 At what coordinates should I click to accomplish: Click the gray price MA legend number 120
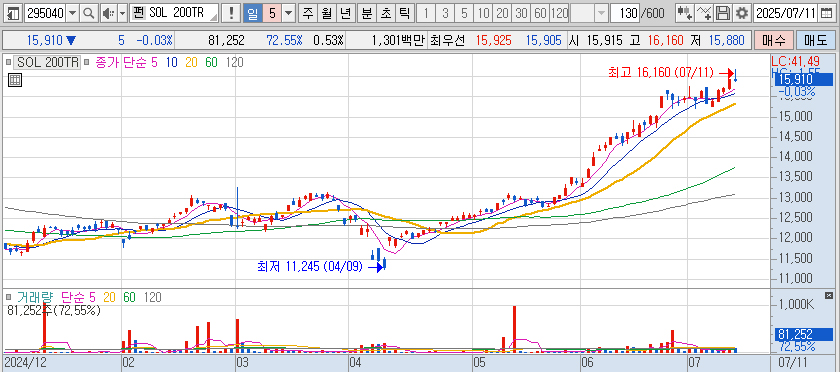pos(234,62)
